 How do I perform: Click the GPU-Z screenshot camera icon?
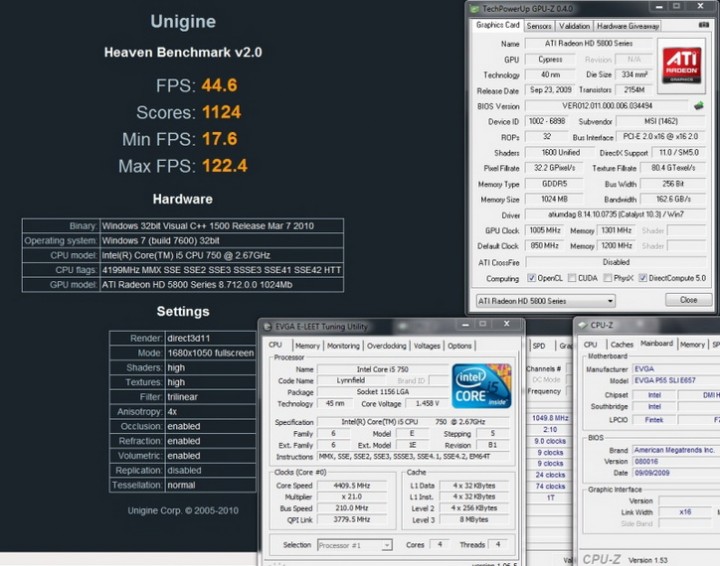[x=703, y=25]
